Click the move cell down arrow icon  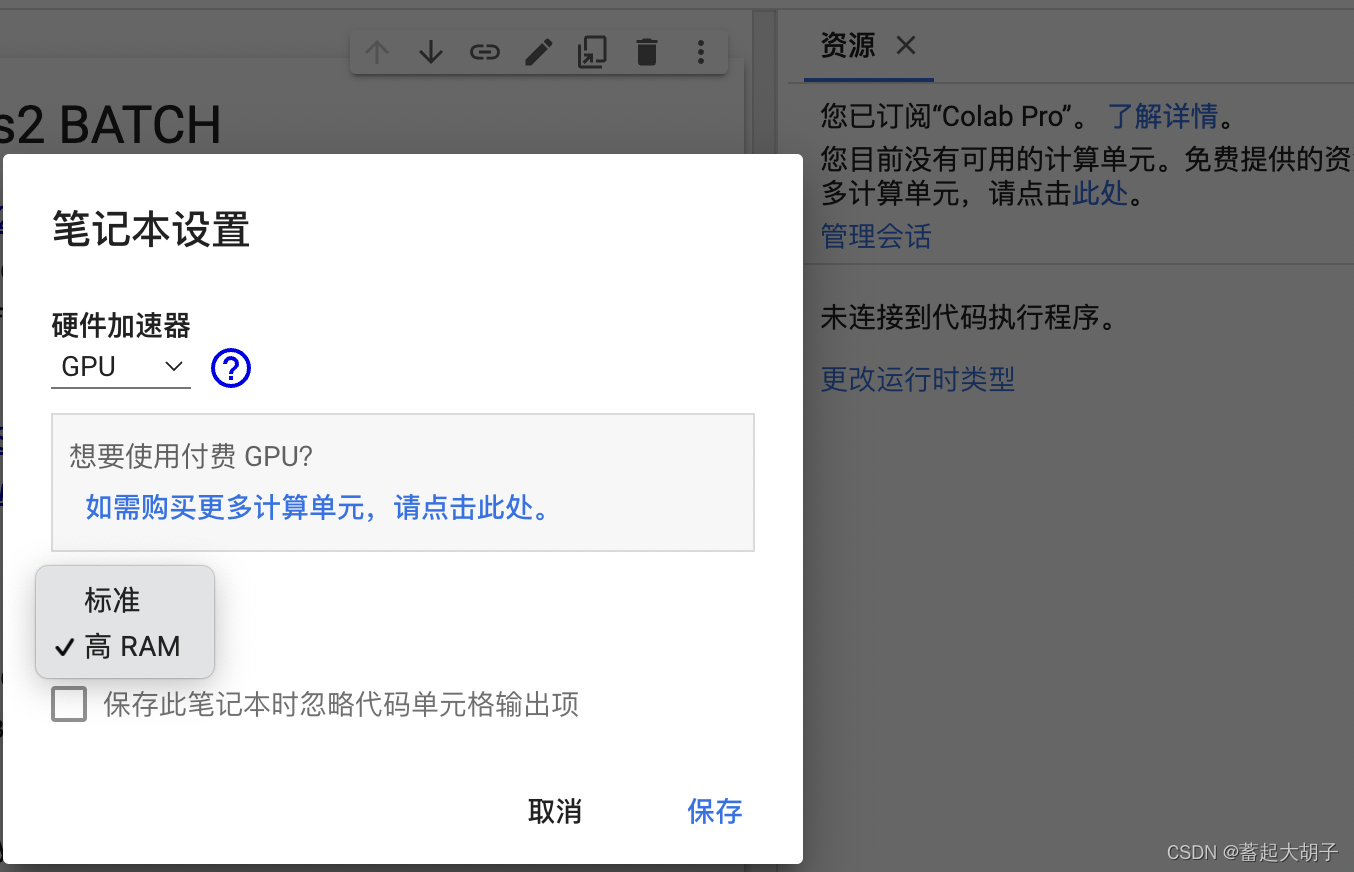[430, 51]
